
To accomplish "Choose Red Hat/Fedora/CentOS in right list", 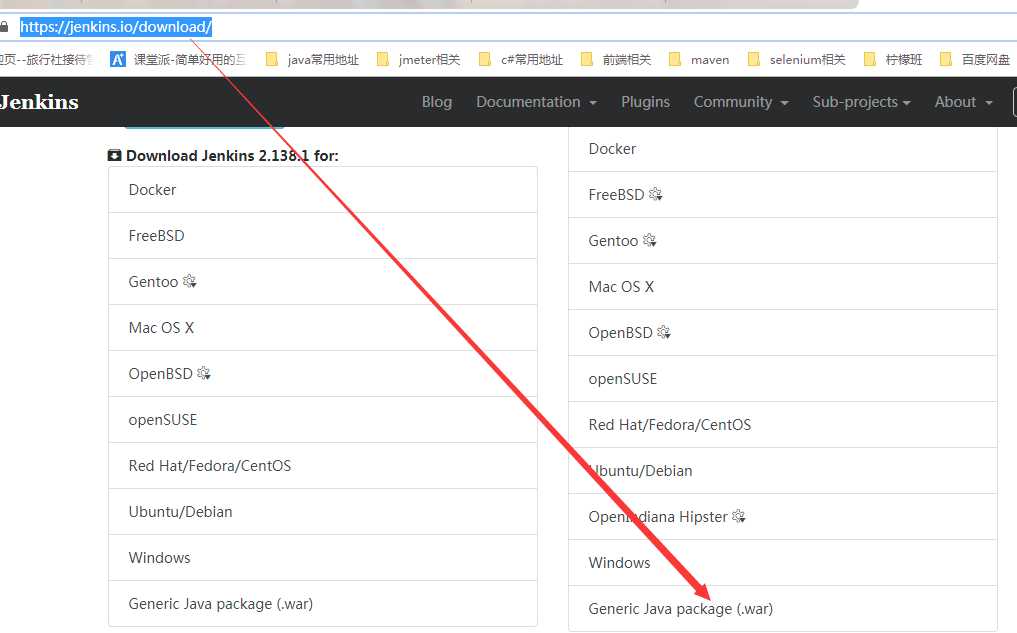I will pyautogui.click(x=783, y=425).
